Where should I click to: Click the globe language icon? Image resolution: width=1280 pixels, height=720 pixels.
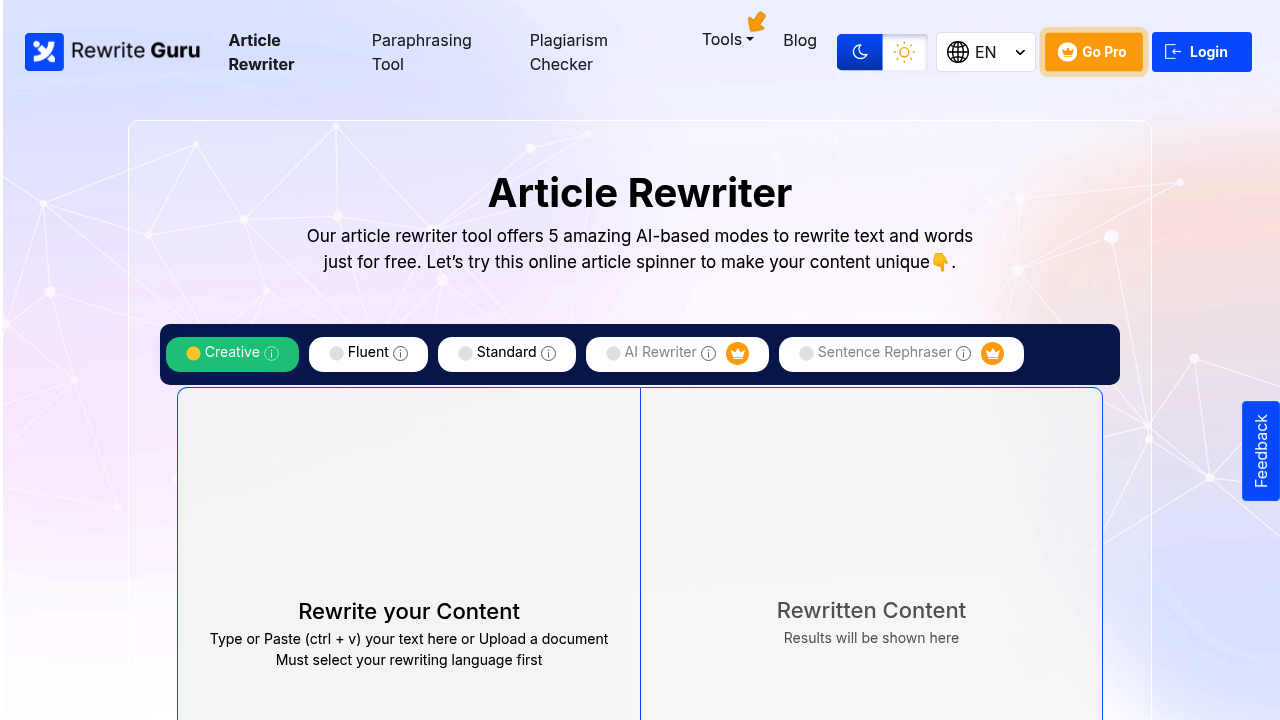(x=958, y=52)
